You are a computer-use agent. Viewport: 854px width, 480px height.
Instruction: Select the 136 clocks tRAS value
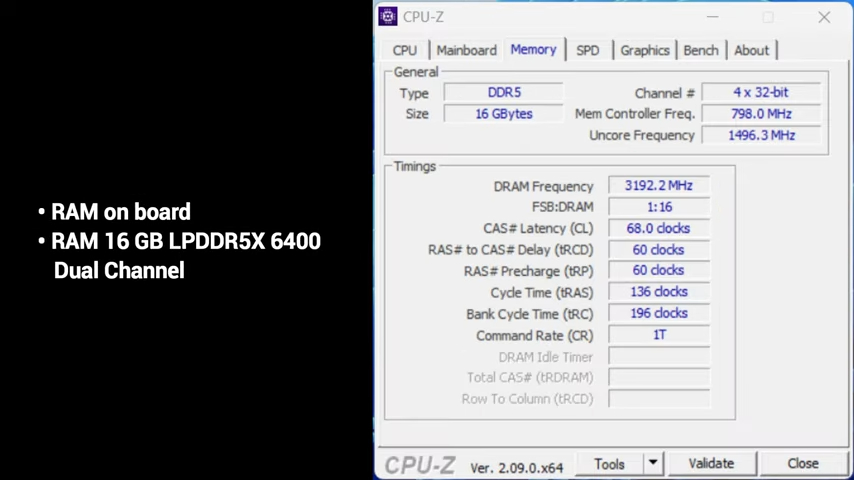pos(659,292)
